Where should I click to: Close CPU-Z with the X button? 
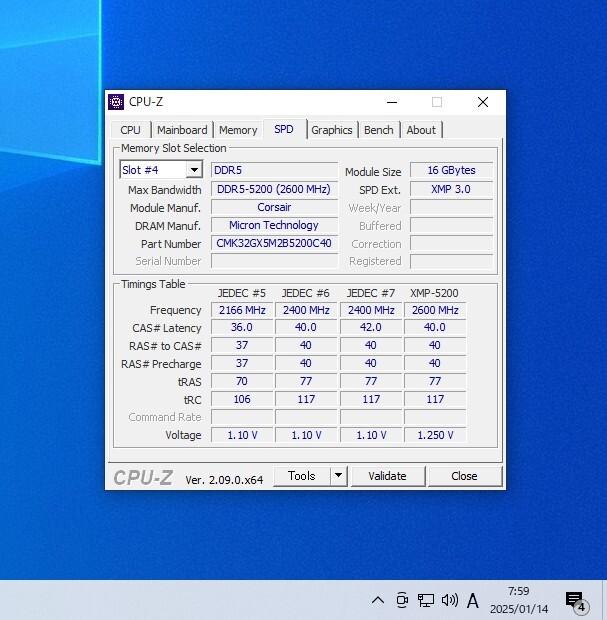pos(483,102)
